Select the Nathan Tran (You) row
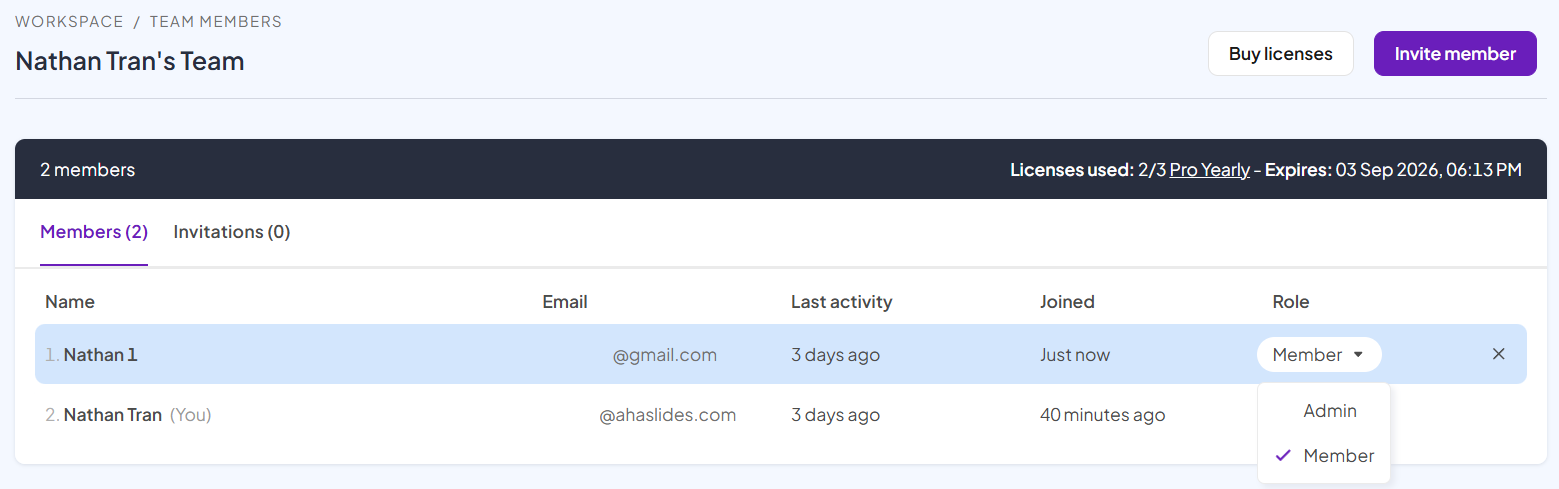 (x=113, y=415)
